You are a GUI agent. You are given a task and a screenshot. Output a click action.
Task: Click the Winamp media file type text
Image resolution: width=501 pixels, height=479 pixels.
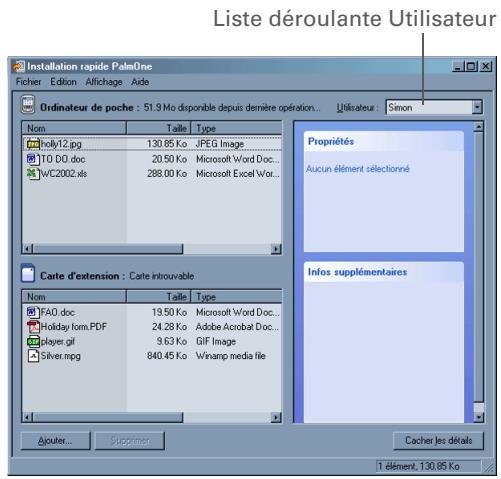231,356
